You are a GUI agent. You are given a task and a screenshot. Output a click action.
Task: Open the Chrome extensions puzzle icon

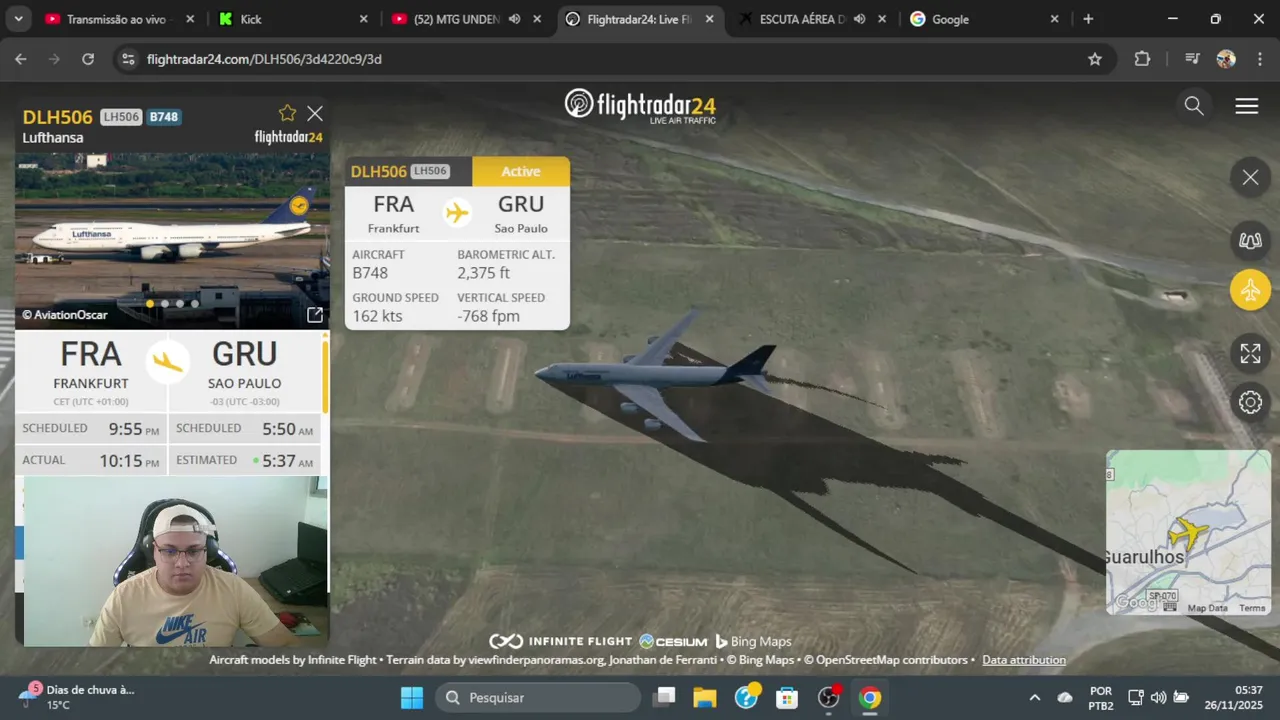[1142, 59]
